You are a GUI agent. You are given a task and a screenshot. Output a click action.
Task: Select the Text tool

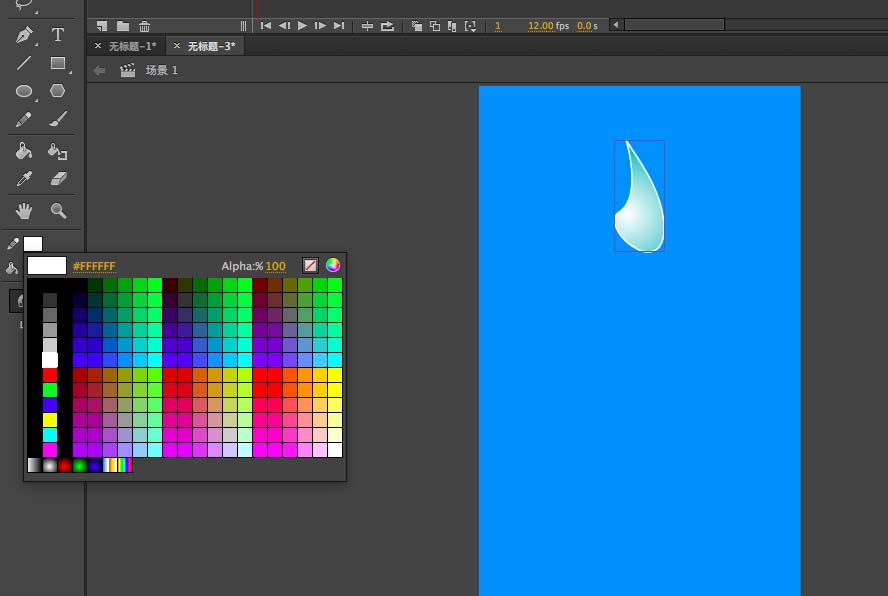(x=57, y=35)
